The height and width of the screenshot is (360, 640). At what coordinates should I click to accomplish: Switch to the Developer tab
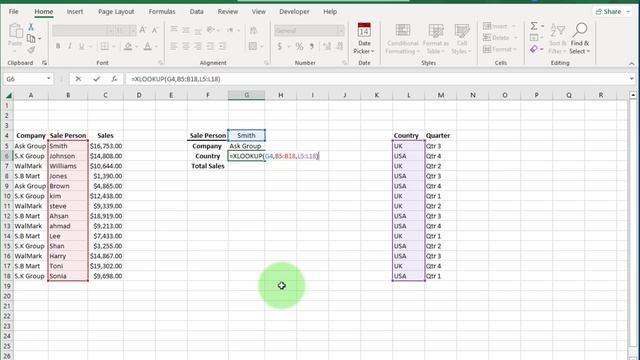pos(294,11)
